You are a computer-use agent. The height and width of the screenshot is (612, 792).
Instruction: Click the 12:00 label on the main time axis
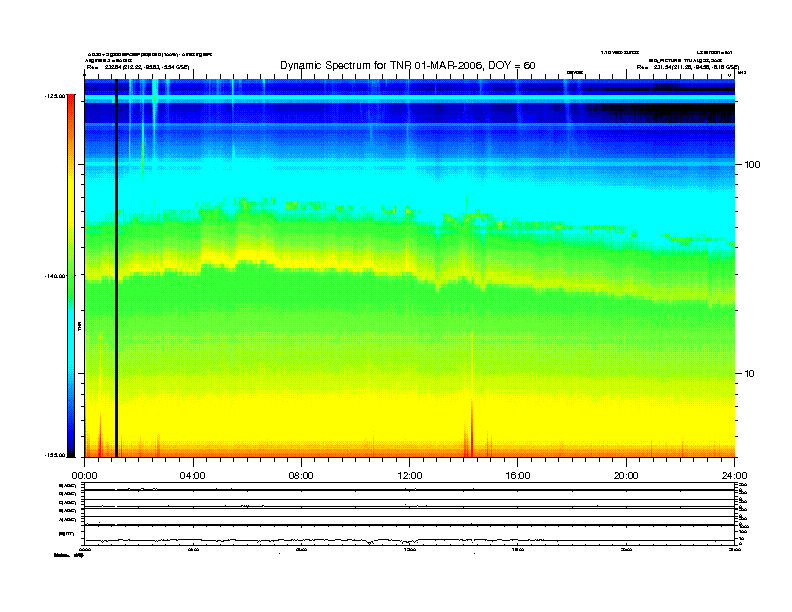[x=410, y=476]
